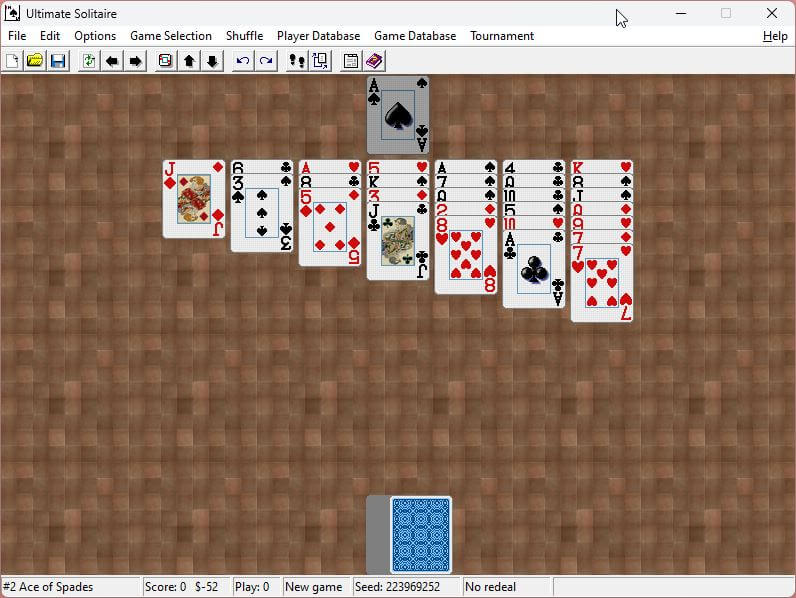The image size is (796, 598).
Task: Click the King of Hearts in last column
Action: [x=602, y=167]
